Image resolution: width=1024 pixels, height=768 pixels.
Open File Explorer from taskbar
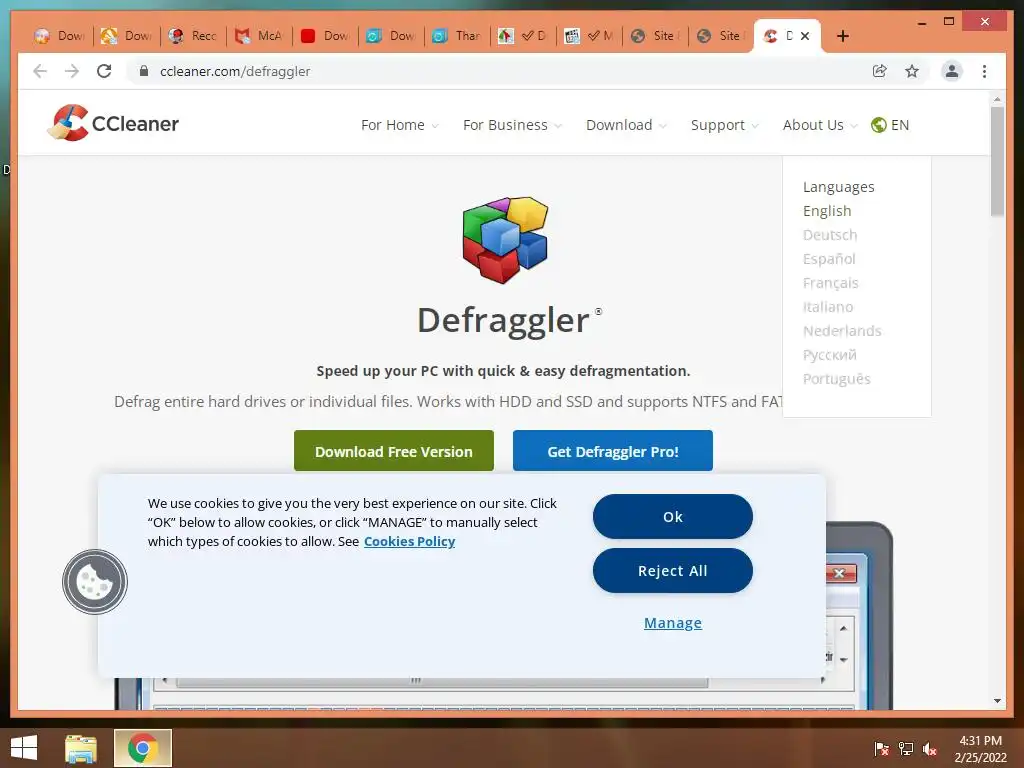81,748
